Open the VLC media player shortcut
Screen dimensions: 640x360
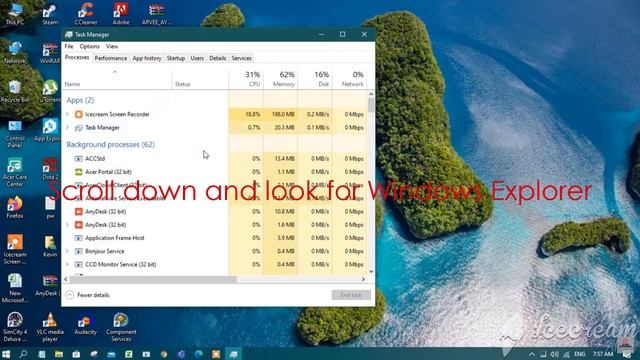point(50,327)
